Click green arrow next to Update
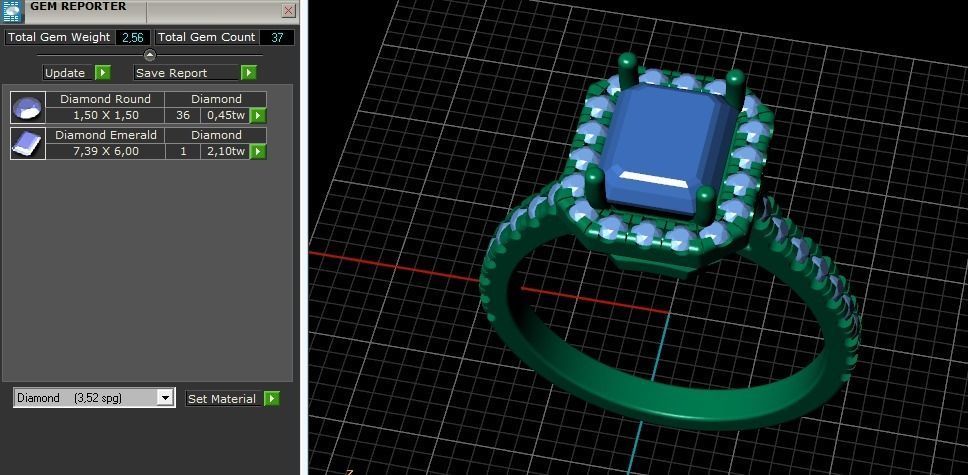 click(x=103, y=73)
